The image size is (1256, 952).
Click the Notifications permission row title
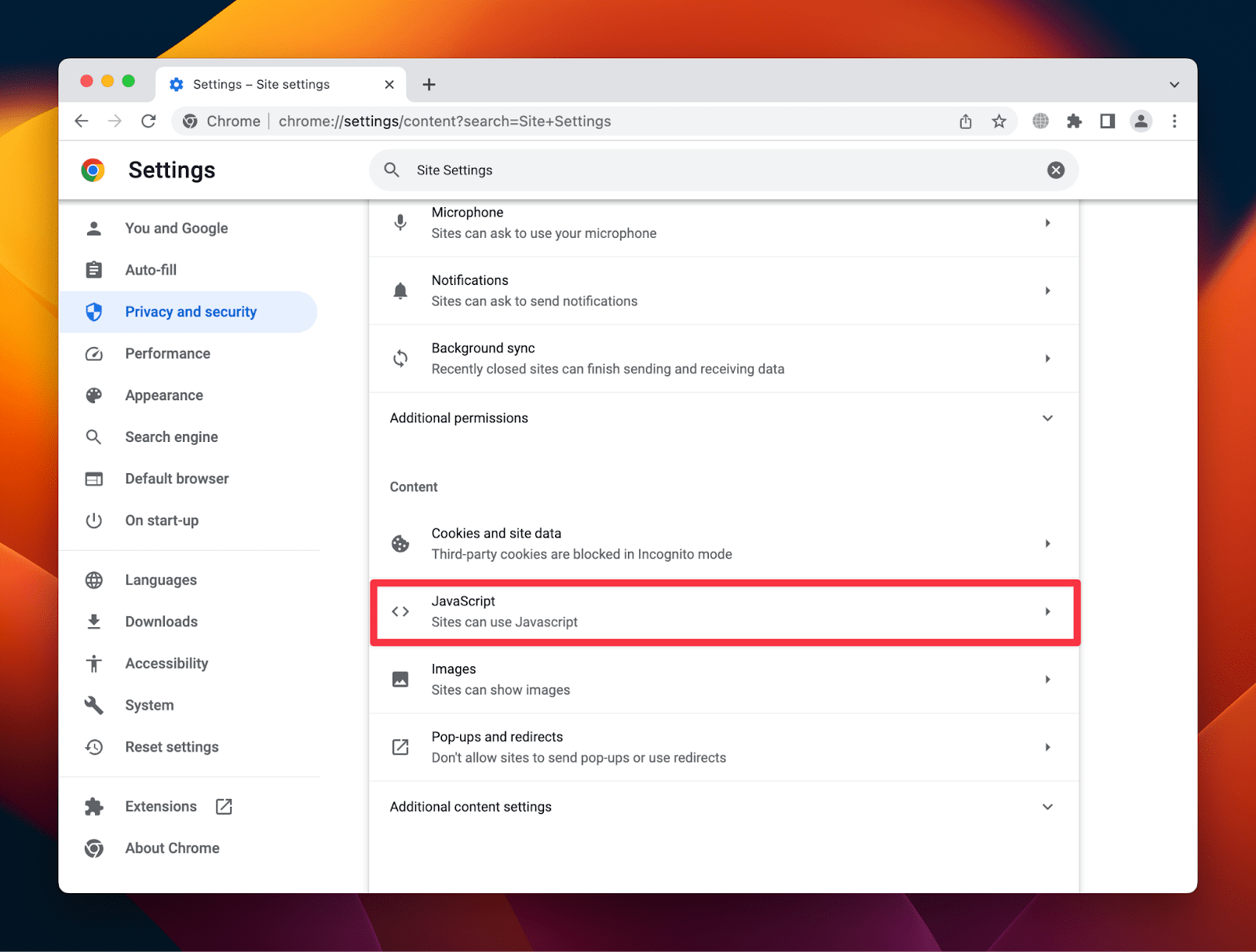click(469, 280)
